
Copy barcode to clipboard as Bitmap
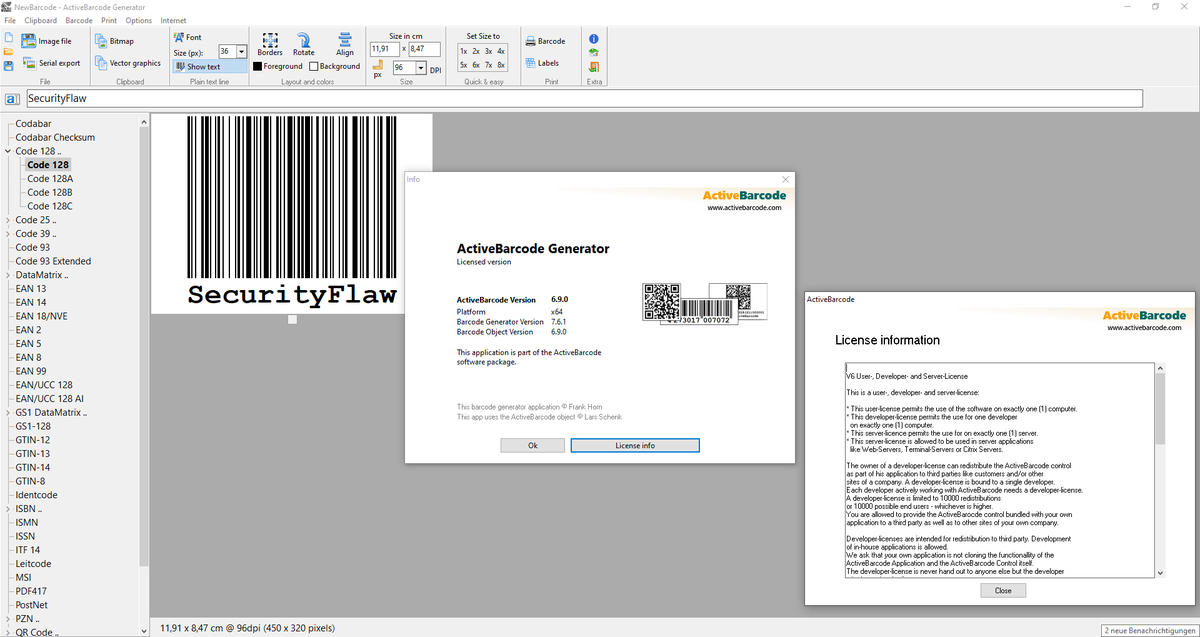(x=114, y=41)
